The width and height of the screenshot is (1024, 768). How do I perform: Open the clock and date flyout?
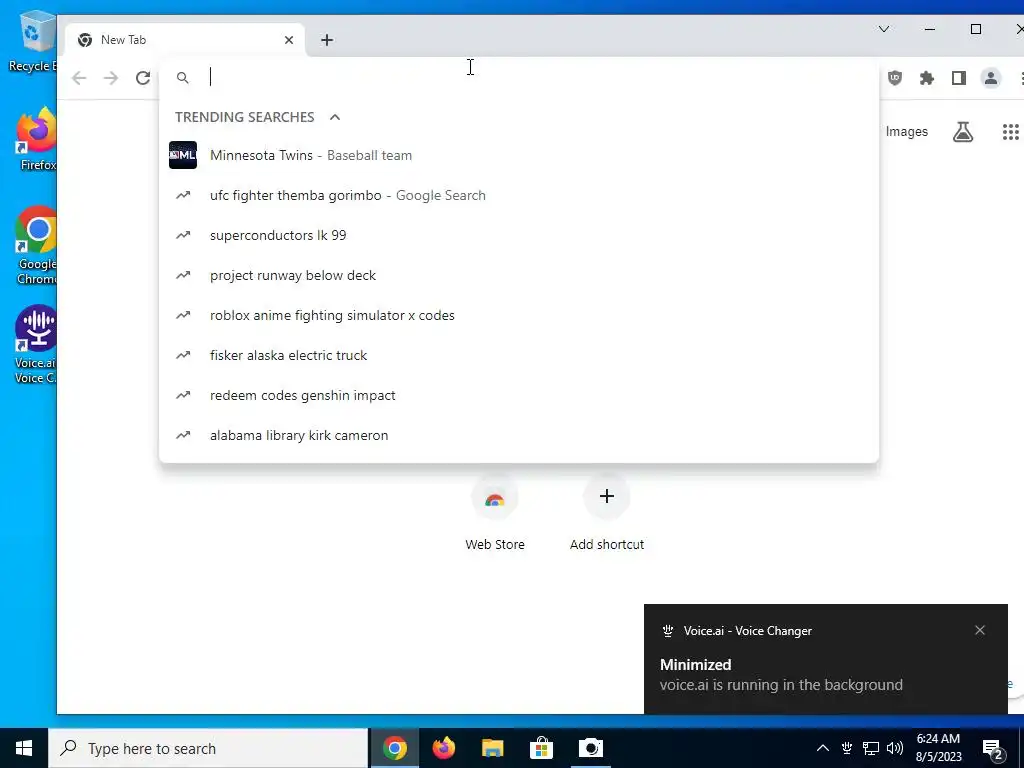coord(938,748)
